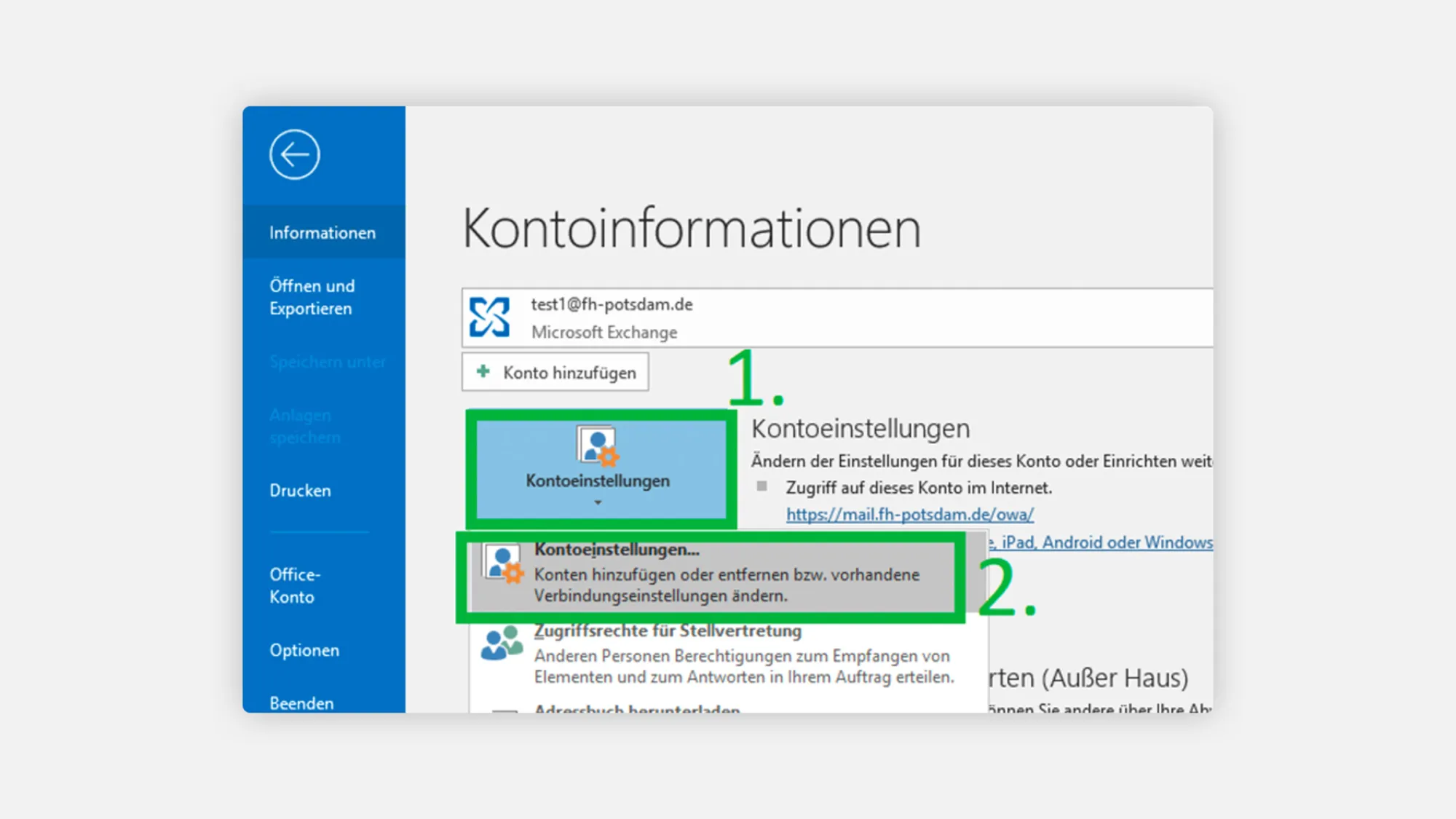
Task: Open the Kontoeinstellungen dropdown button
Action: [x=601, y=470]
